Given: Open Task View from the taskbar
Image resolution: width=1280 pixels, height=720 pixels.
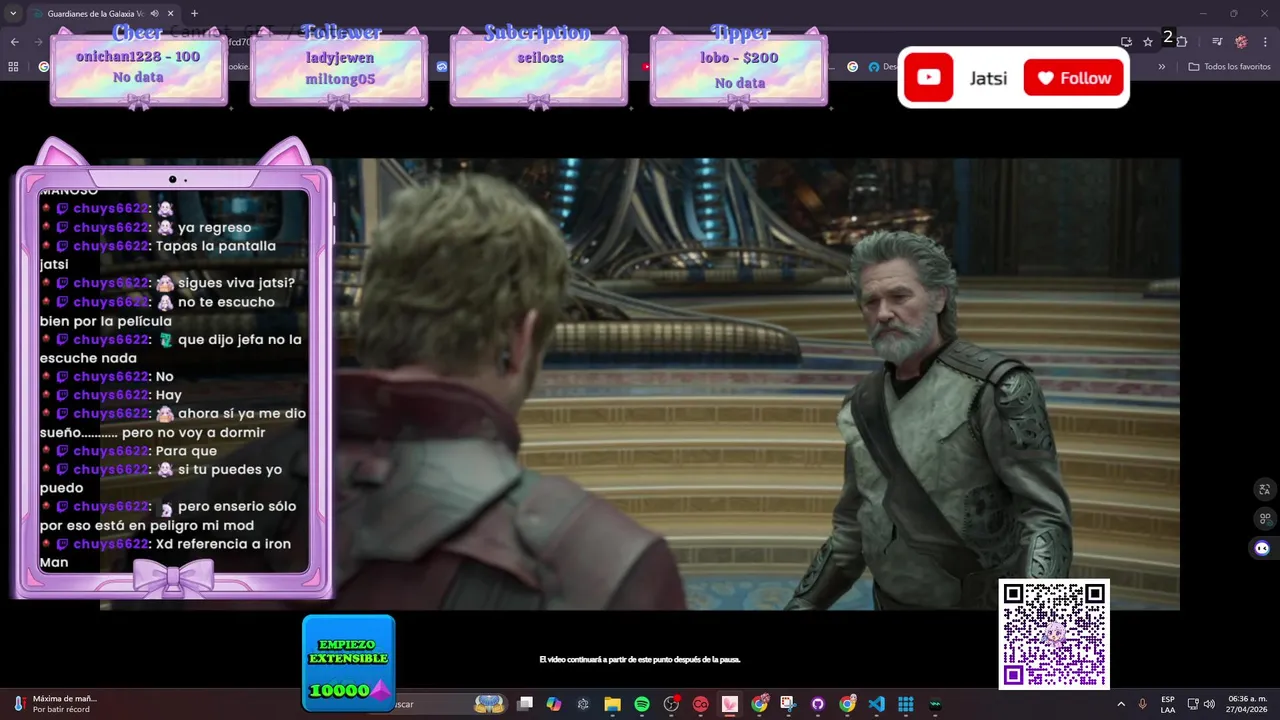Looking at the screenshot, I should click(x=525, y=704).
